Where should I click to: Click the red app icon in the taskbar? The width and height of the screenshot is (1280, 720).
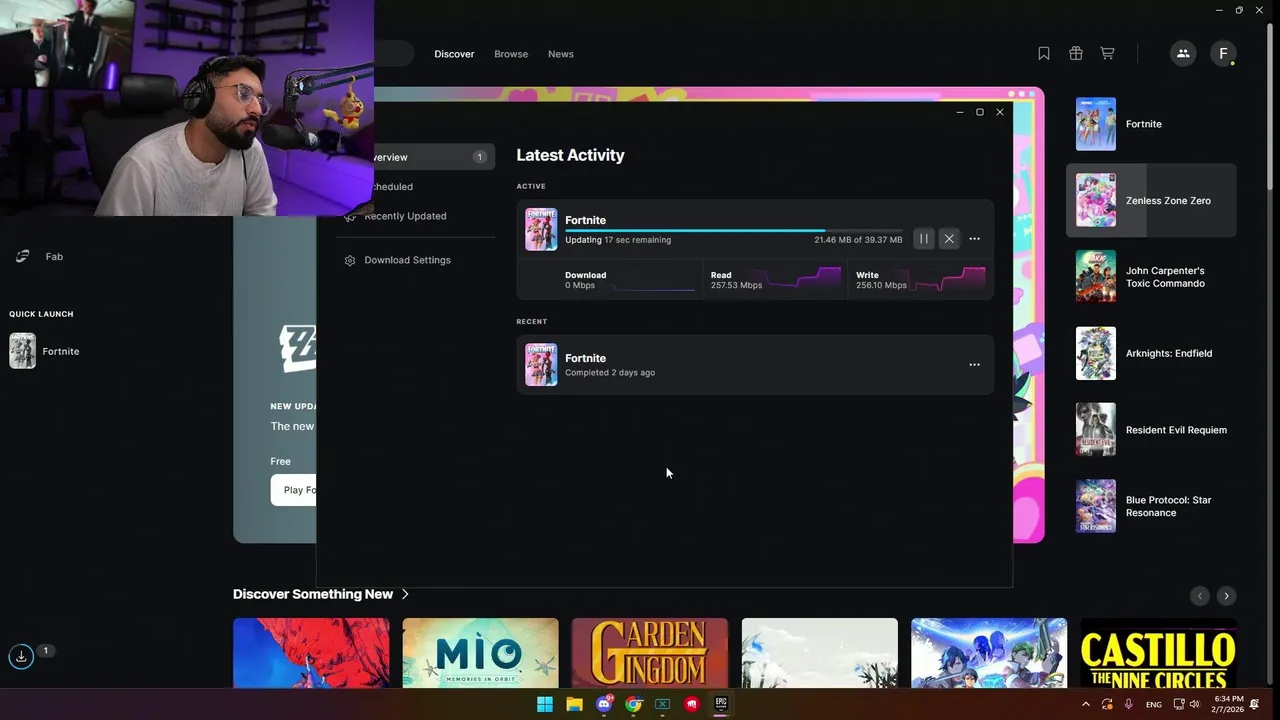(691, 704)
